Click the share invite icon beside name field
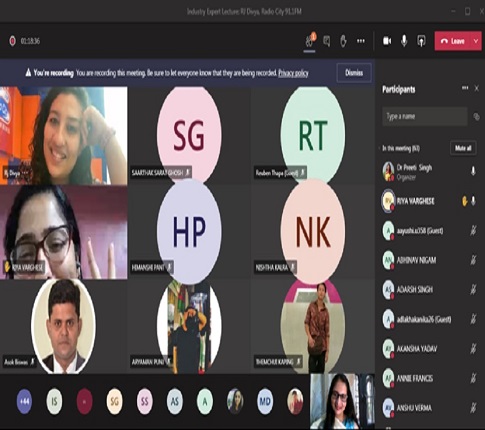Screen dimensions: 485x430 (476, 116)
